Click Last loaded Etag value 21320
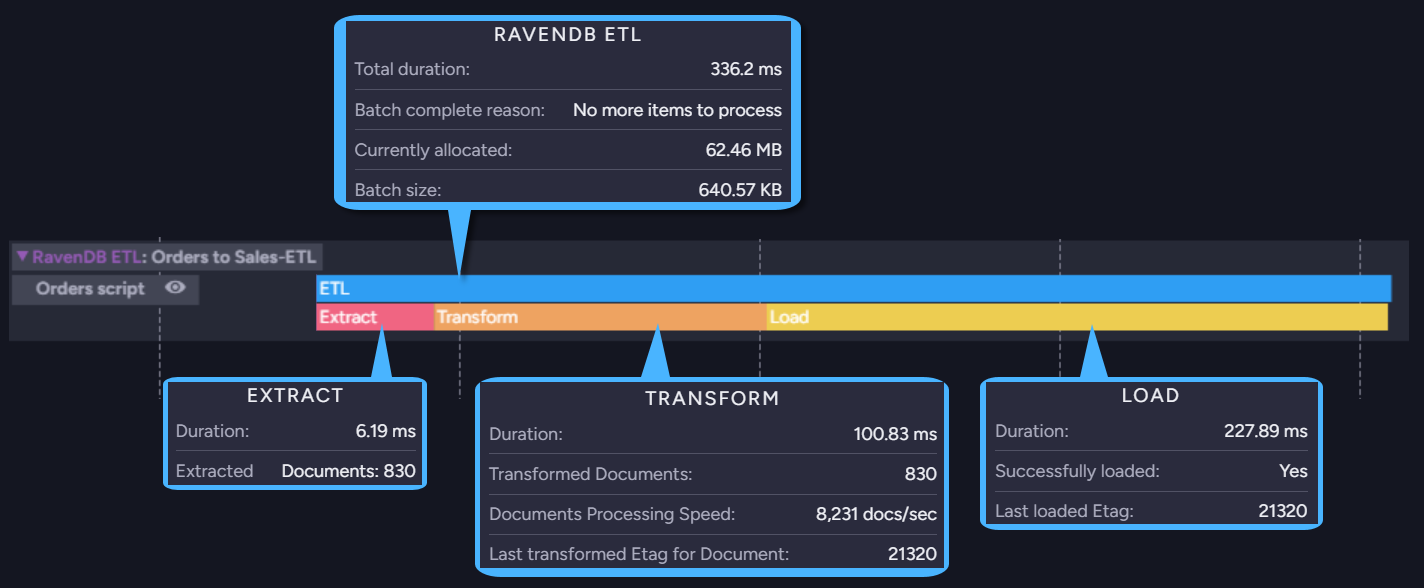Screen dimensions: 1424x588 1283,512
